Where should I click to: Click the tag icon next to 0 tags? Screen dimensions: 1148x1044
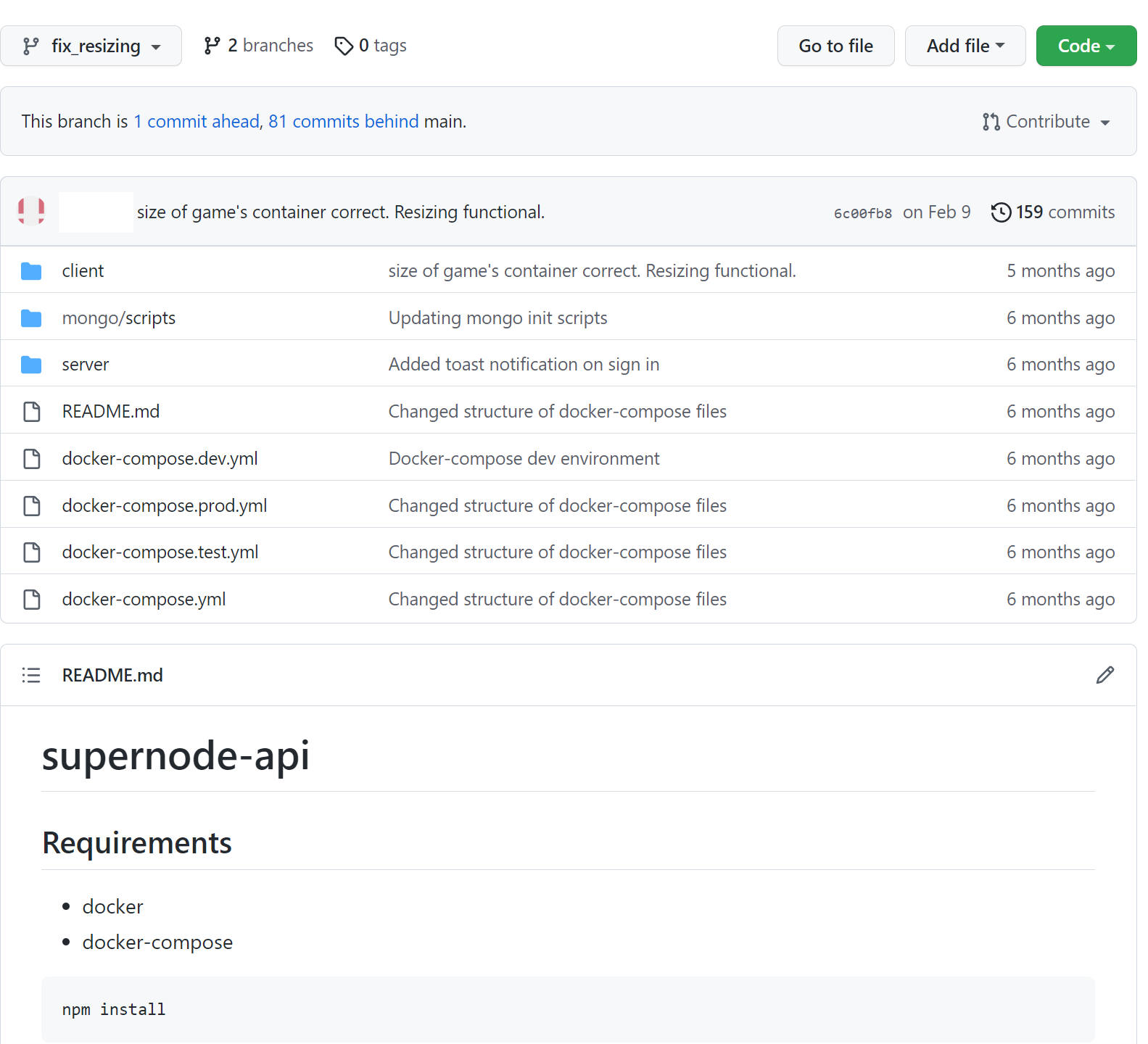point(344,46)
